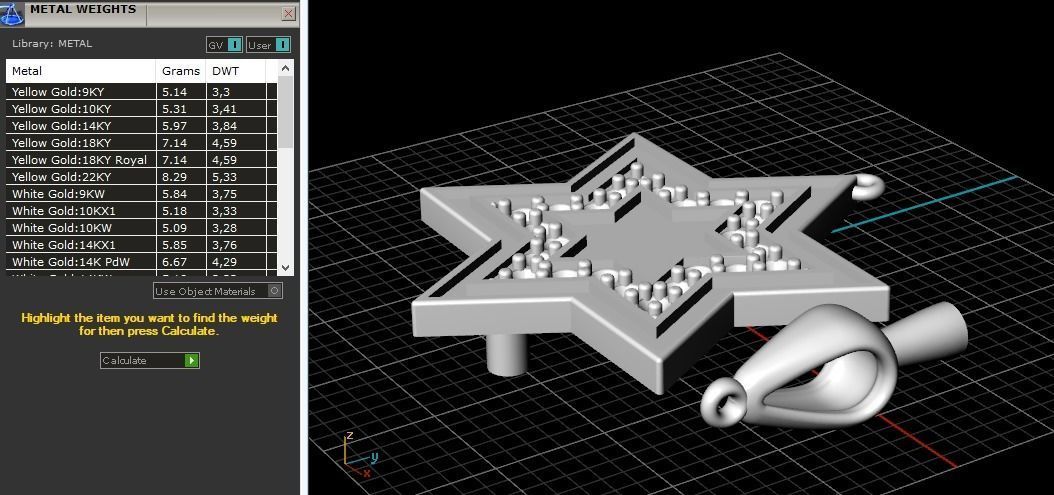Click the 5.14 grams value
1054x495 pixels.
tap(175, 91)
